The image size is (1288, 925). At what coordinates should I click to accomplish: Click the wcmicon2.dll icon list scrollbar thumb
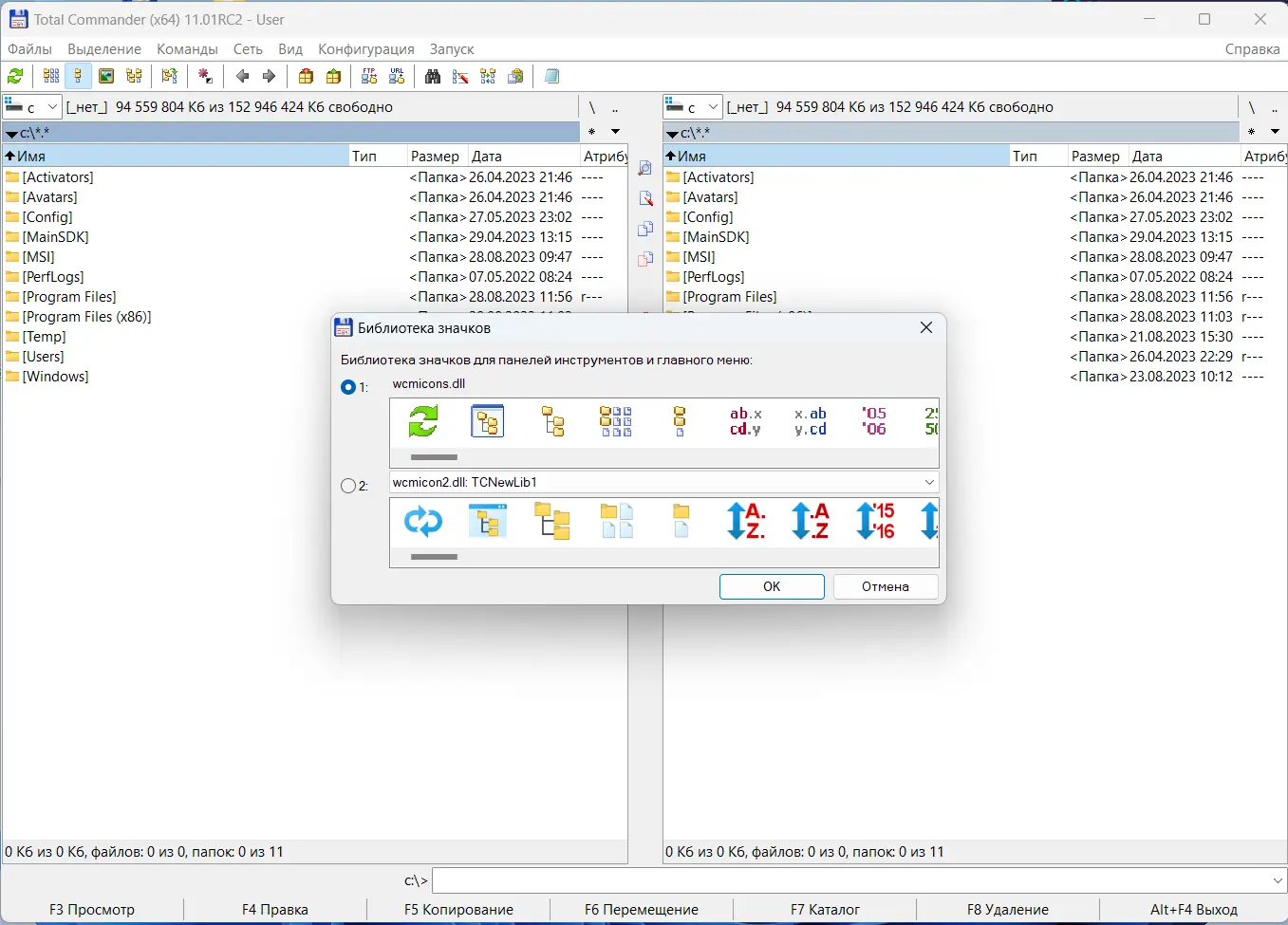click(x=434, y=557)
